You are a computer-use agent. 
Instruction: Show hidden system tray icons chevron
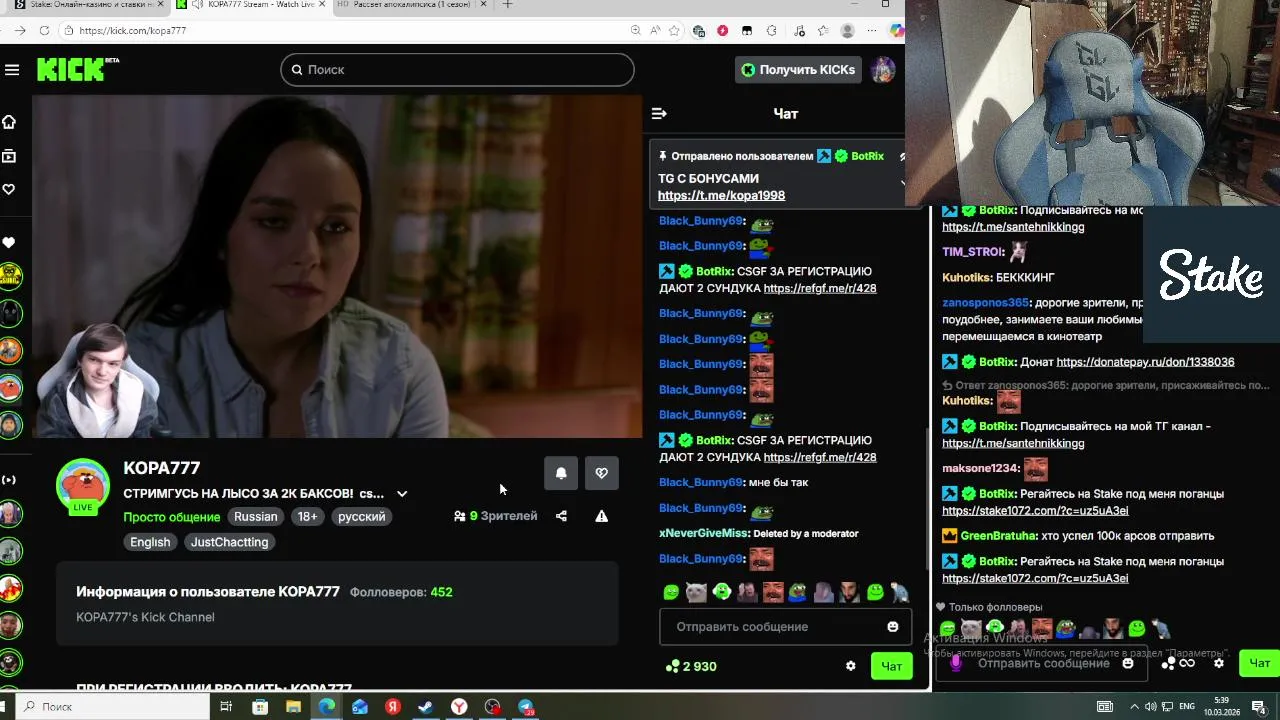(x=1134, y=707)
